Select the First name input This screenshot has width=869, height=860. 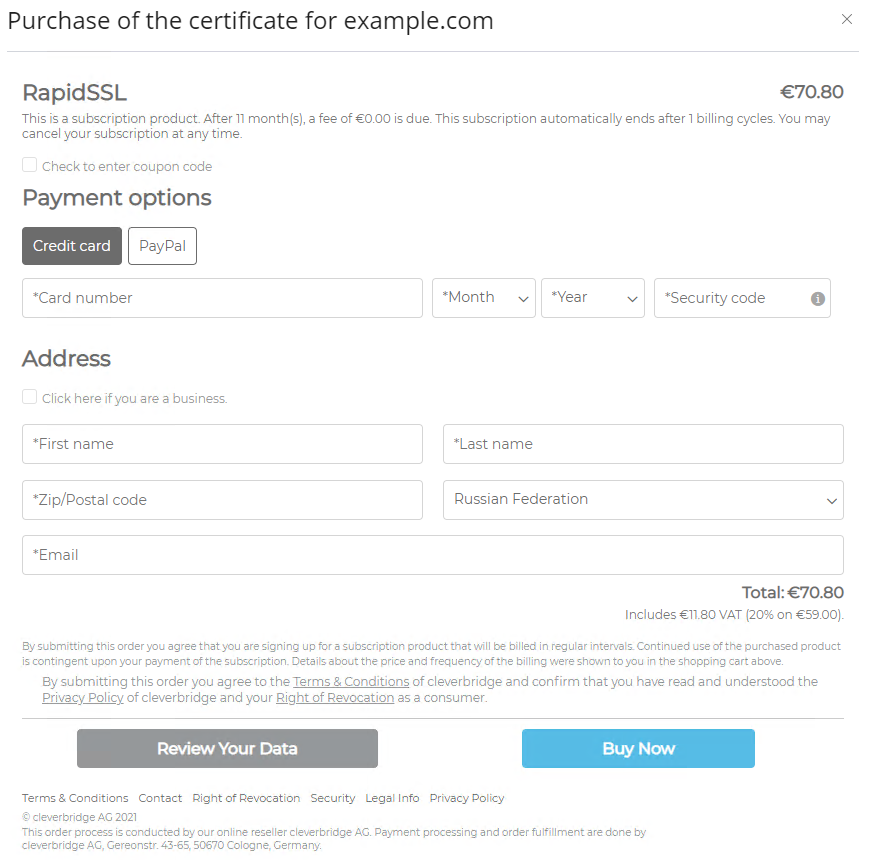(x=222, y=444)
